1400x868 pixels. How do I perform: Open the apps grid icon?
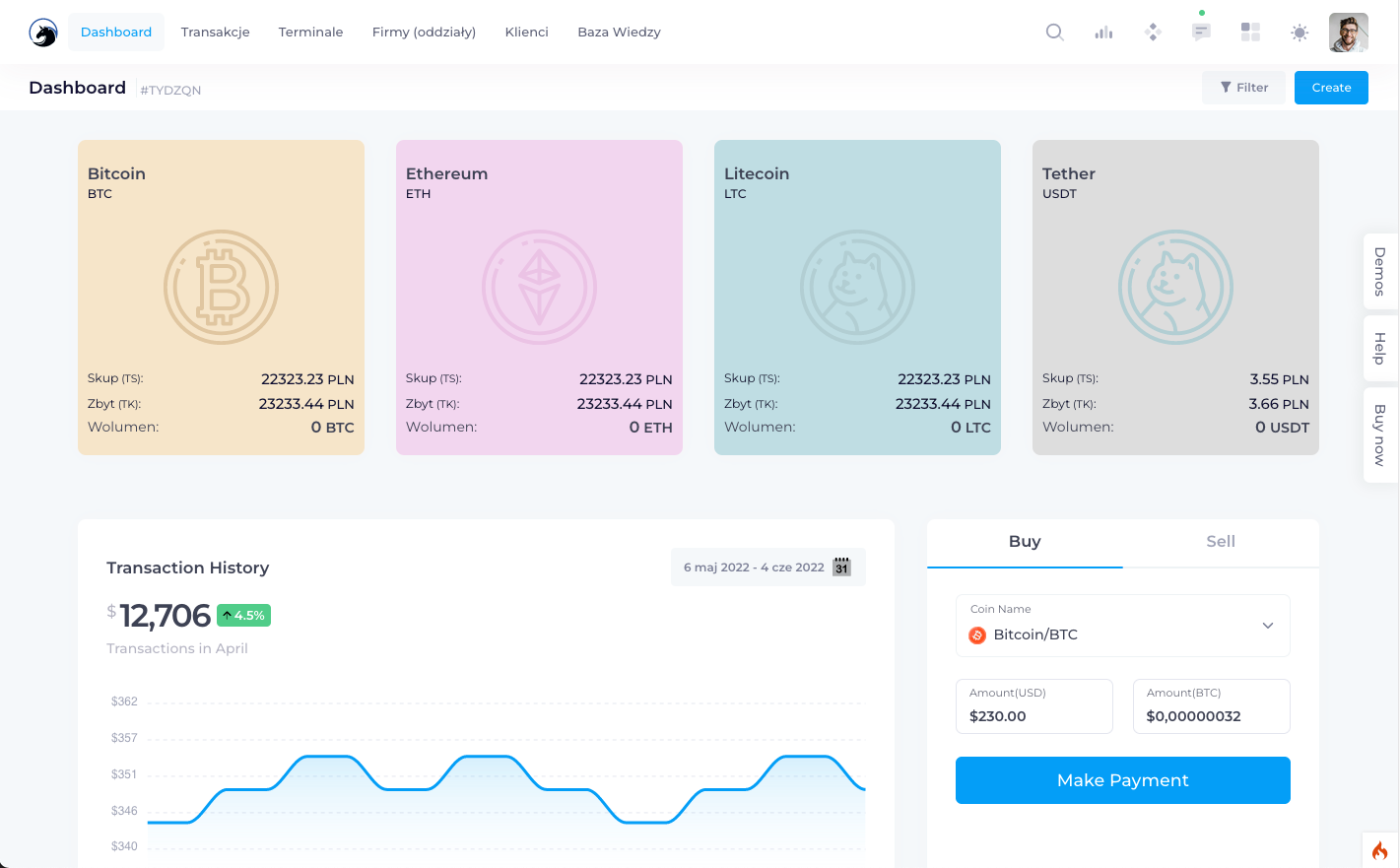click(x=1250, y=33)
